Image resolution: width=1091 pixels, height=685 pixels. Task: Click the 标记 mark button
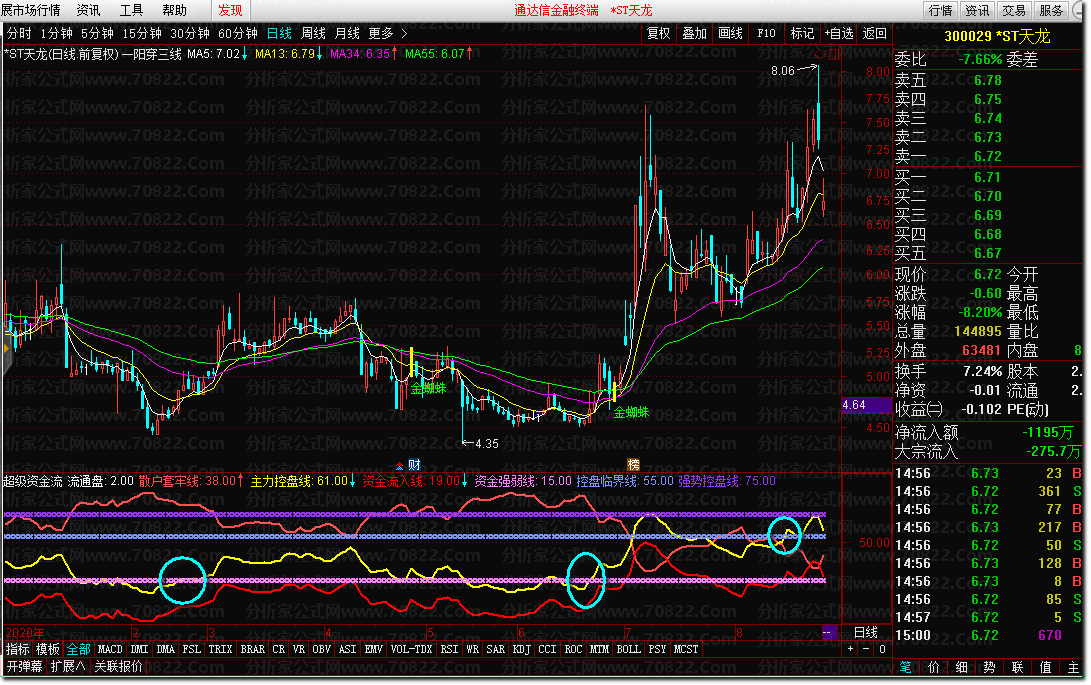(802, 33)
